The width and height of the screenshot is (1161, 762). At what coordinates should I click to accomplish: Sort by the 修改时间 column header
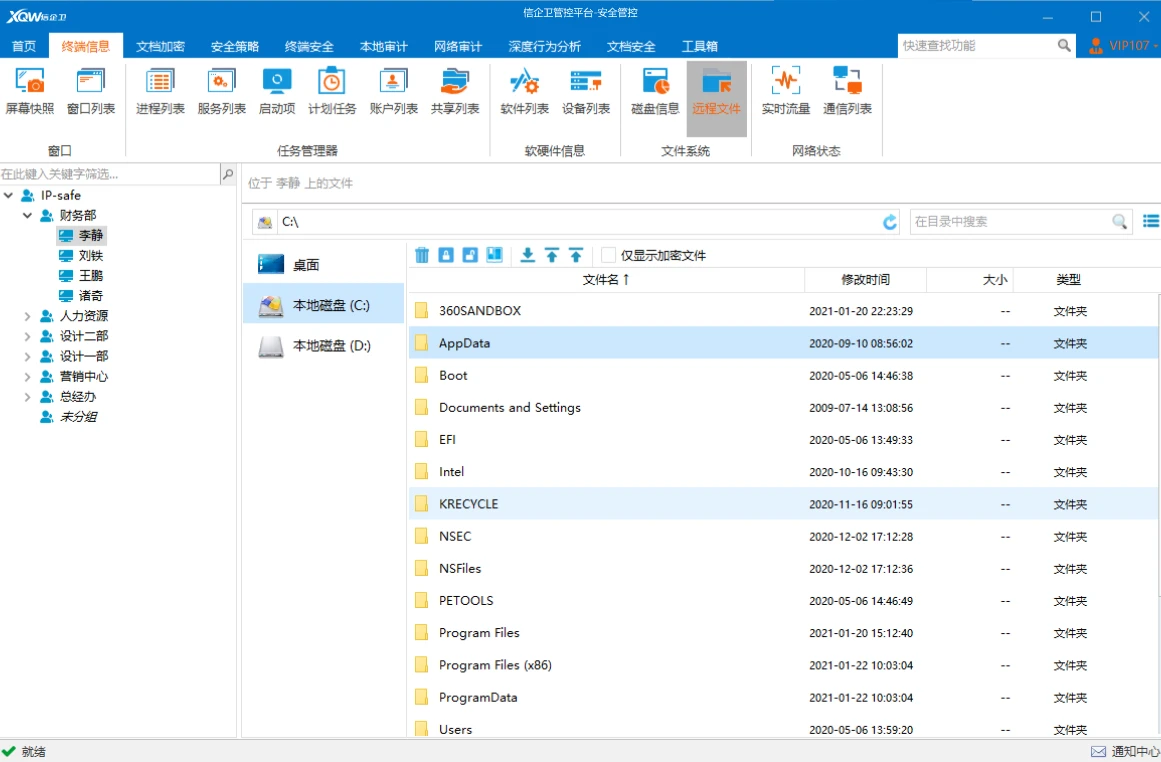pos(865,279)
